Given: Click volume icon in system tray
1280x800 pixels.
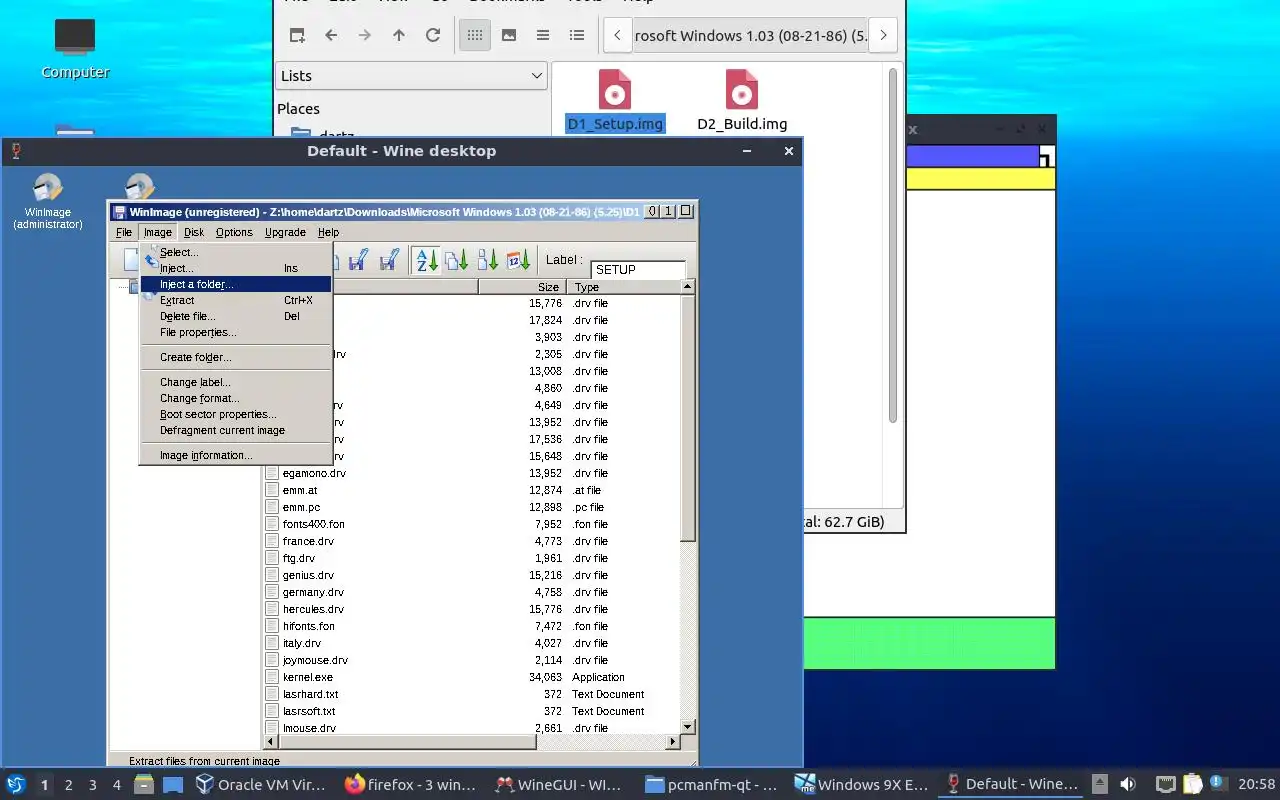Looking at the screenshot, I should [1128, 785].
